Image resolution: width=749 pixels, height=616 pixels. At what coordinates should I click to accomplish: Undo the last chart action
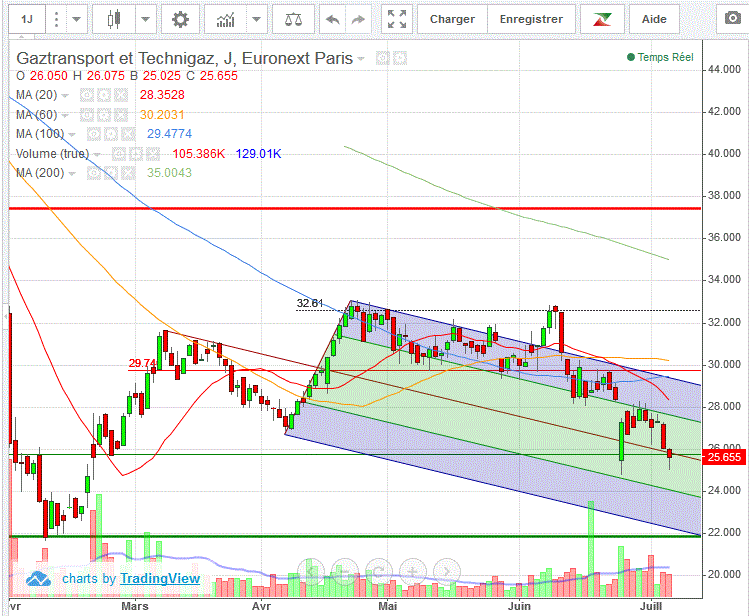332,20
